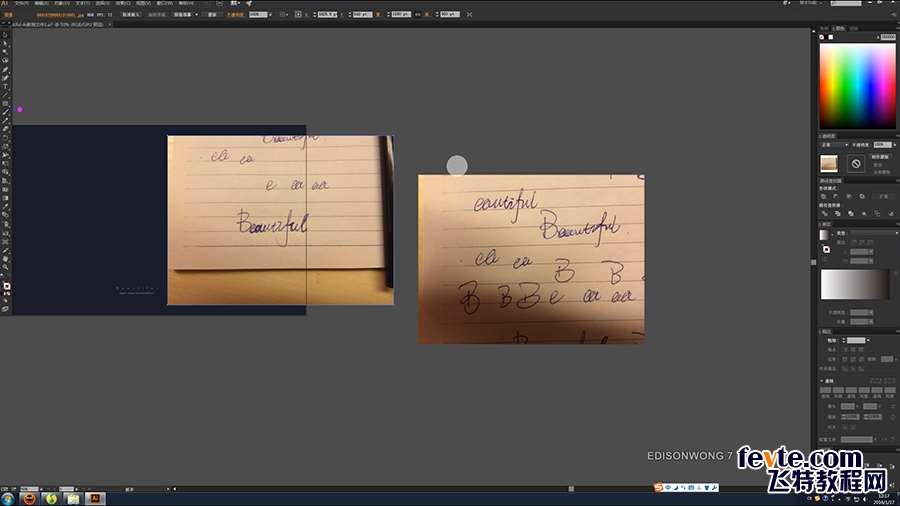The width and height of the screenshot is (900, 506).
Task: Click the Make Mask button in Transparency panel
Action: coord(880,157)
